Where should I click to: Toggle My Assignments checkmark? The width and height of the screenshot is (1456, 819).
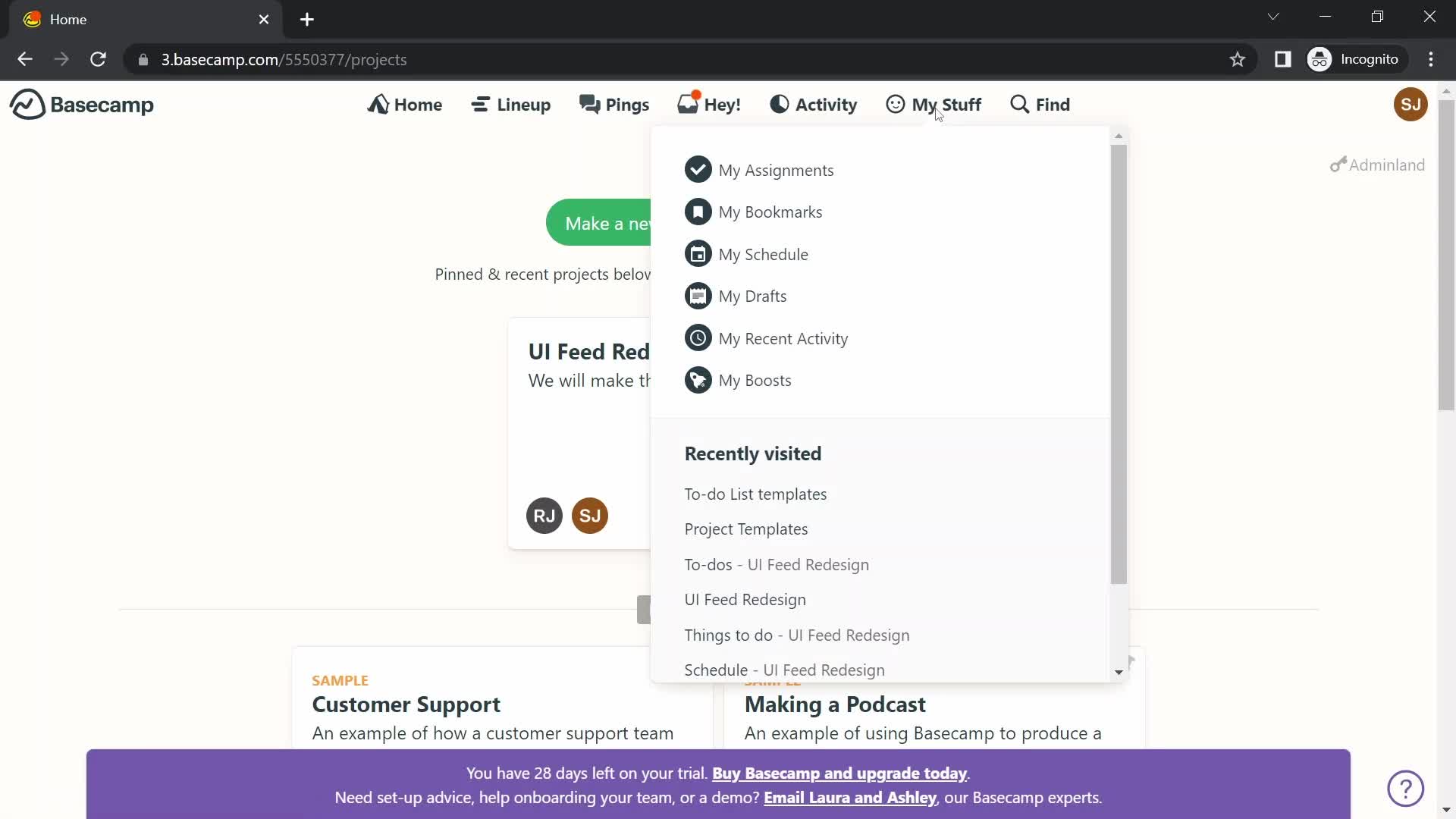[x=697, y=169]
